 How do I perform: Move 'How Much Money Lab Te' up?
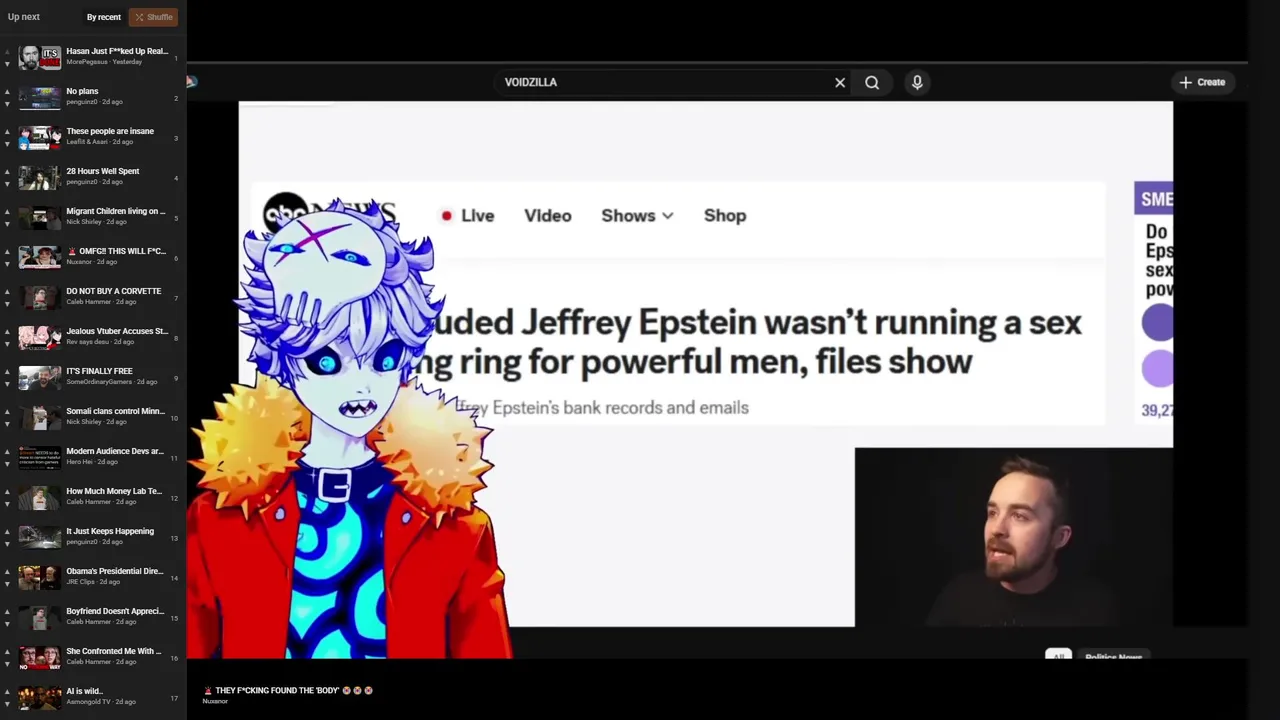pos(7,491)
